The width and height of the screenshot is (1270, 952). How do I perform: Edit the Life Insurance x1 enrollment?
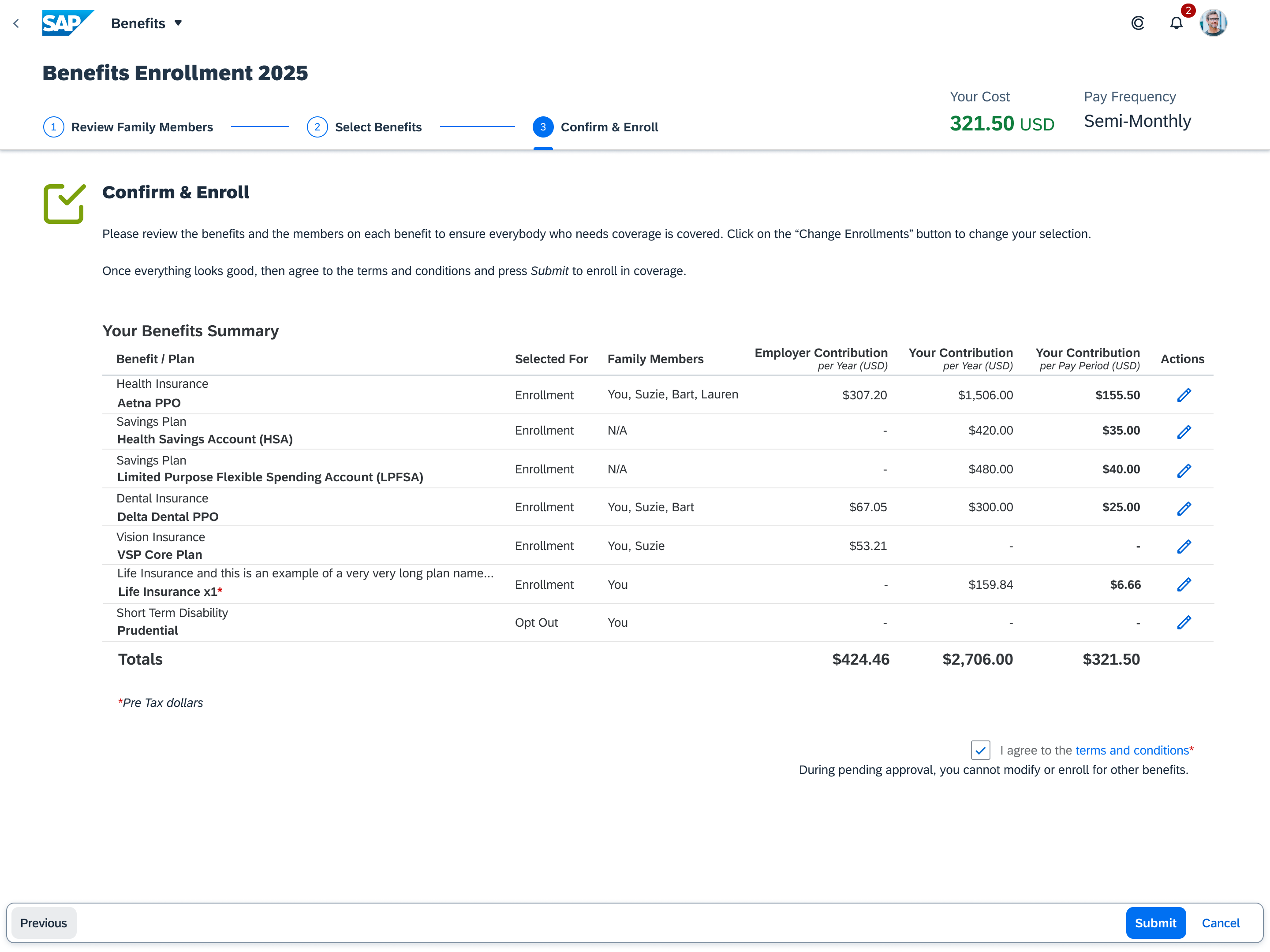coord(1184,584)
